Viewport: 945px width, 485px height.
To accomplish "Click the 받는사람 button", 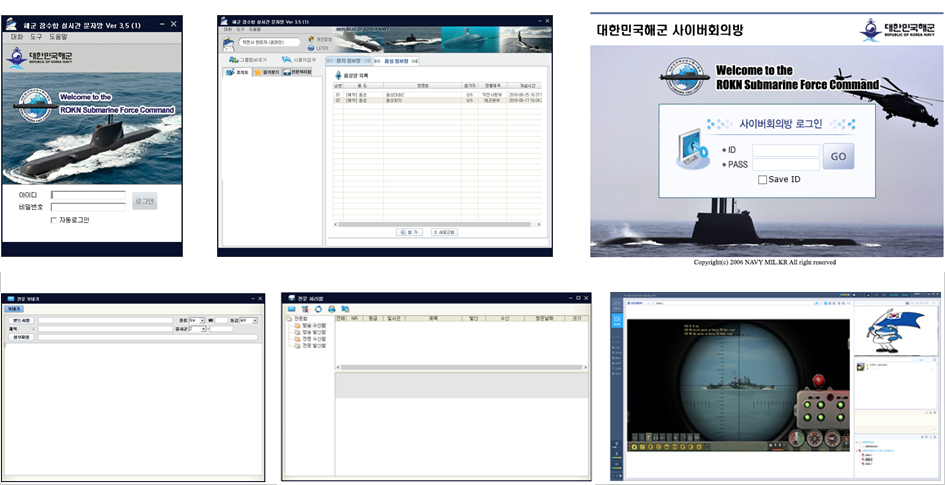I will click(x=20, y=321).
